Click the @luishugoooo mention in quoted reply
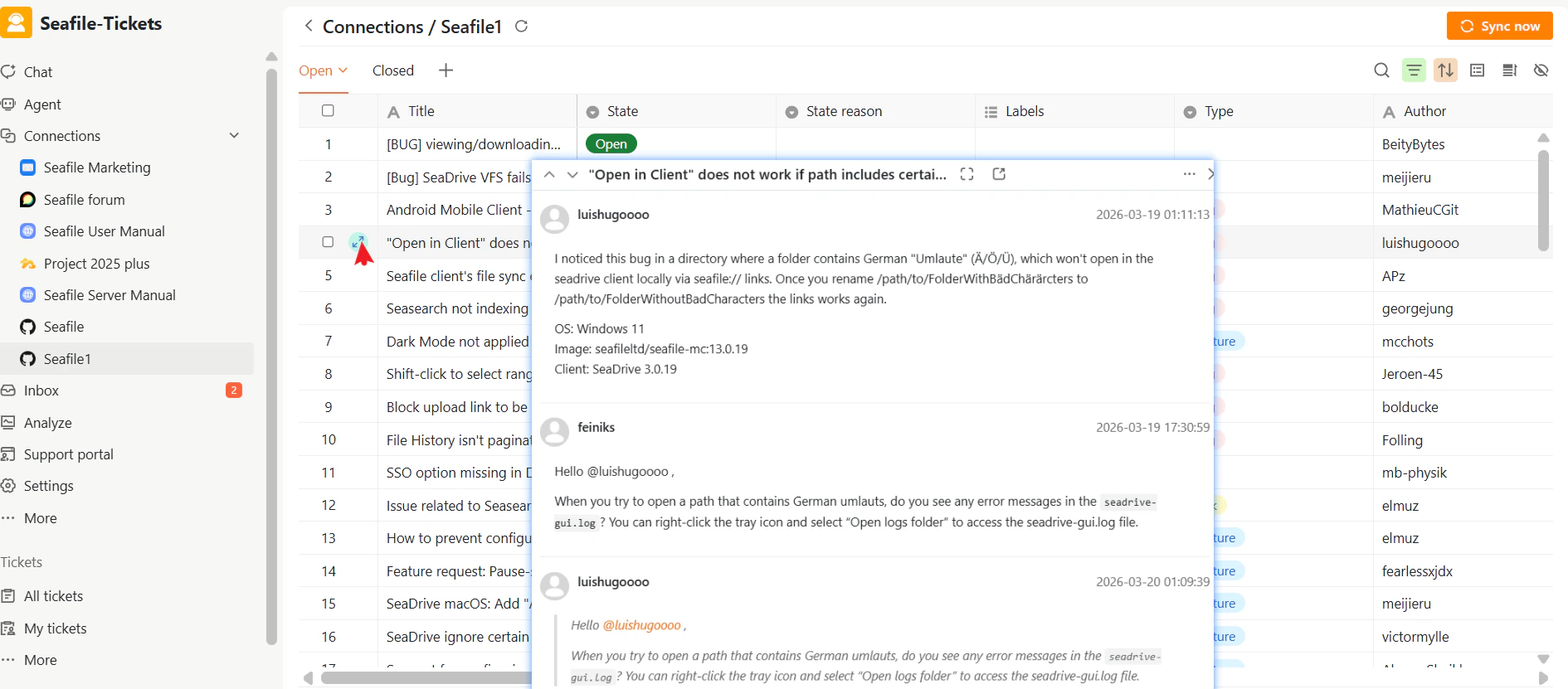Image resolution: width=1568 pixels, height=689 pixels. pyautogui.click(x=641, y=625)
